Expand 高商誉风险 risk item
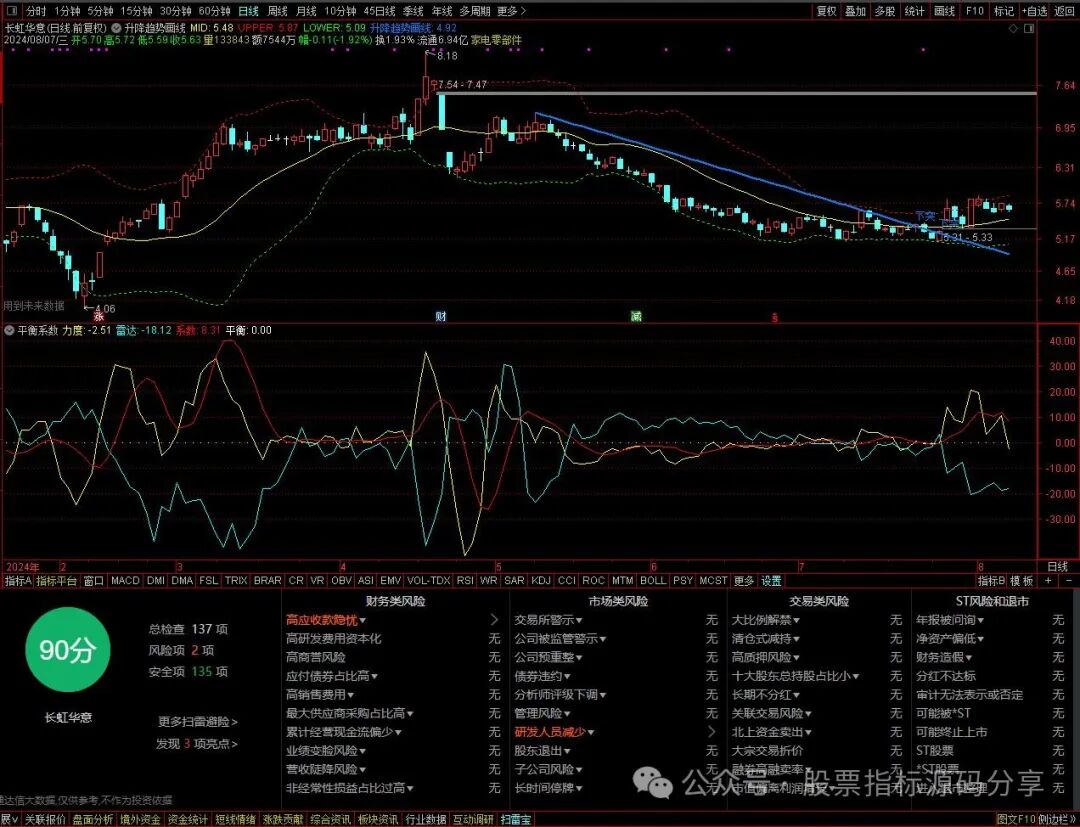 pyautogui.click(x=316, y=658)
